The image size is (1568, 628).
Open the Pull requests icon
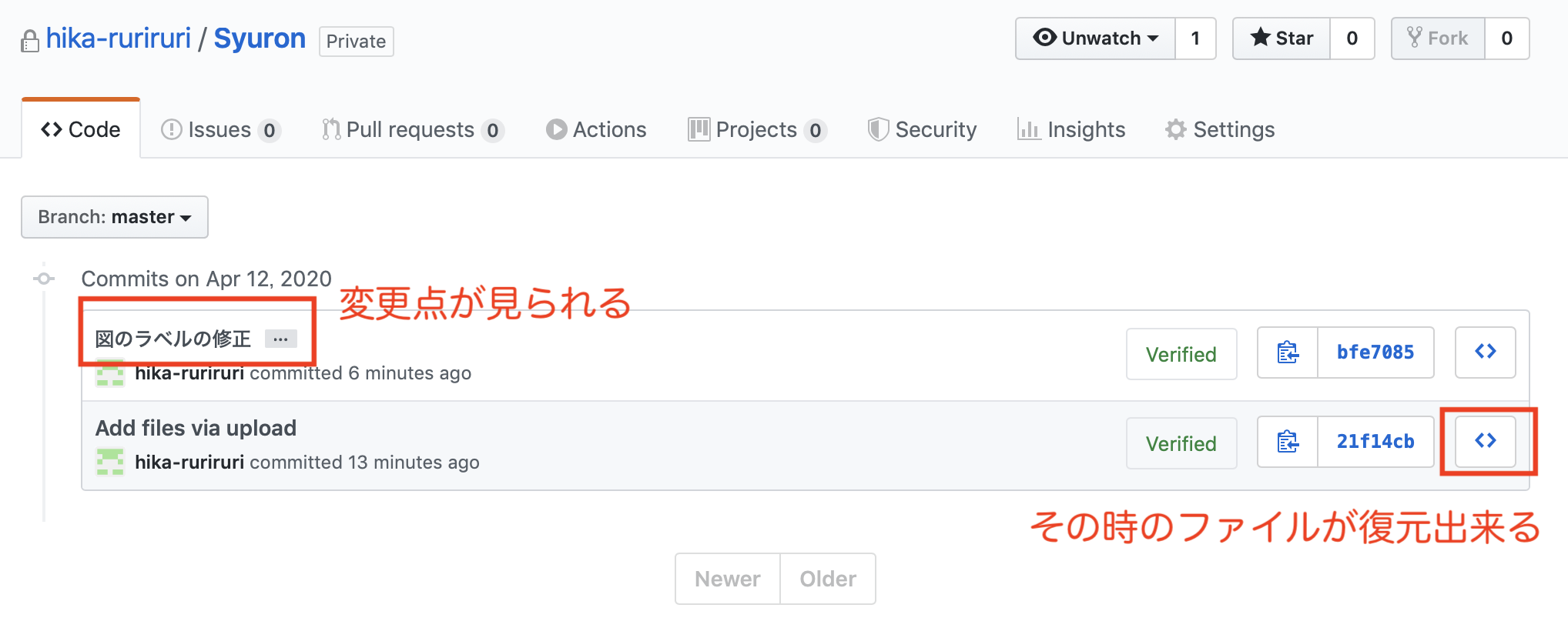pyautogui.click(x=331, y=129)
